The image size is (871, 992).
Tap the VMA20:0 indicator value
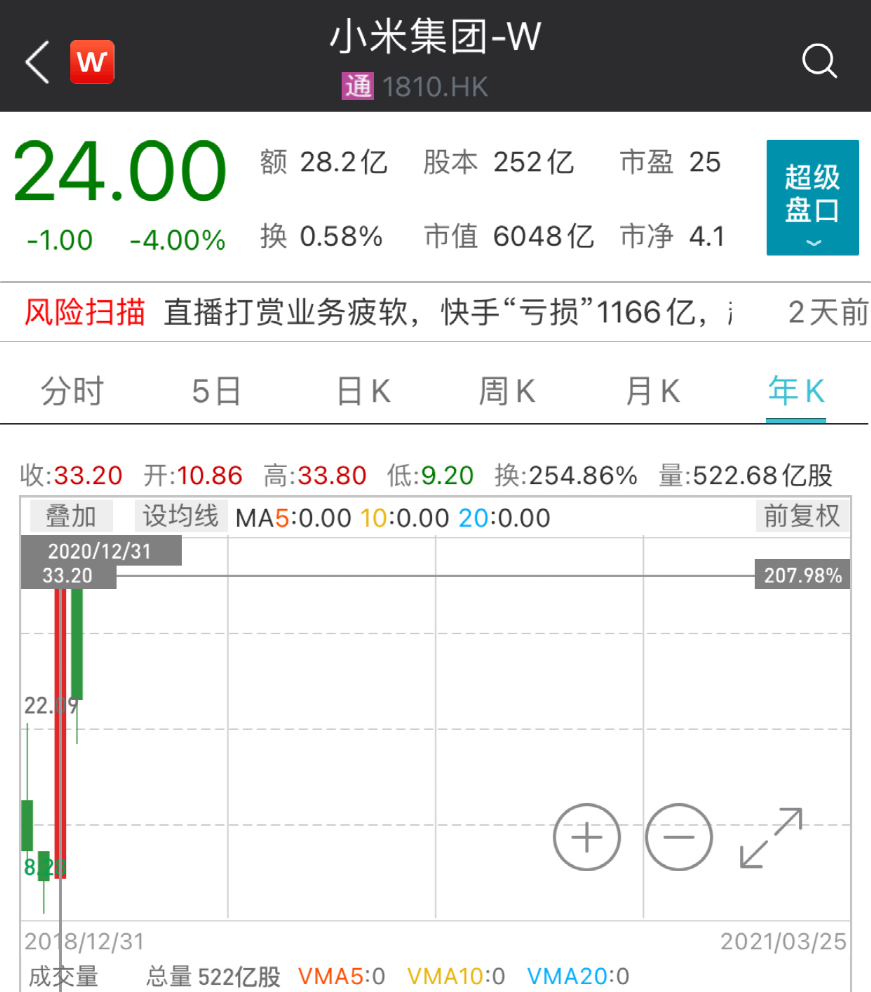coord(578,976)
